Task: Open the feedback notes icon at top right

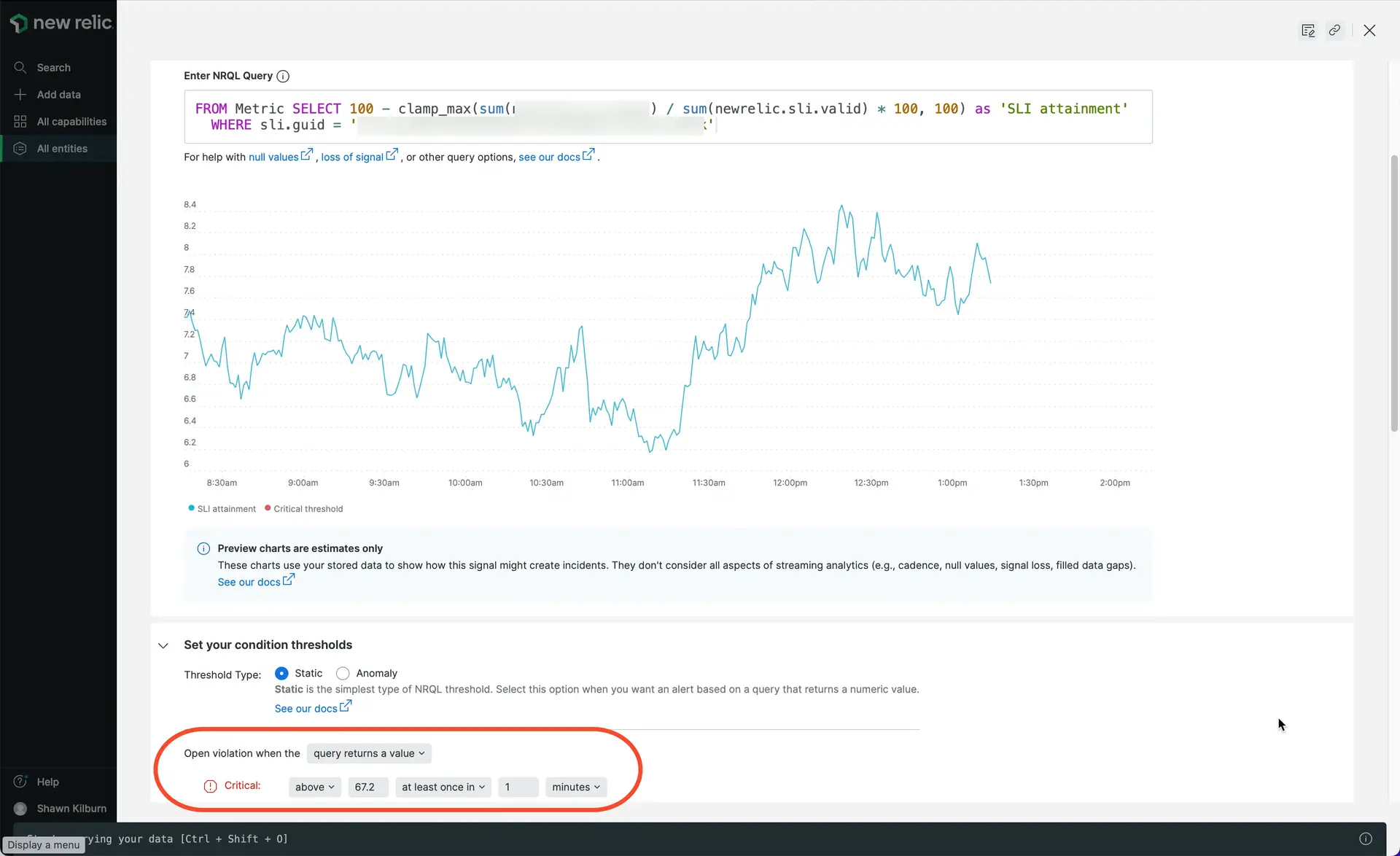Action: (x=1308, y=31)
